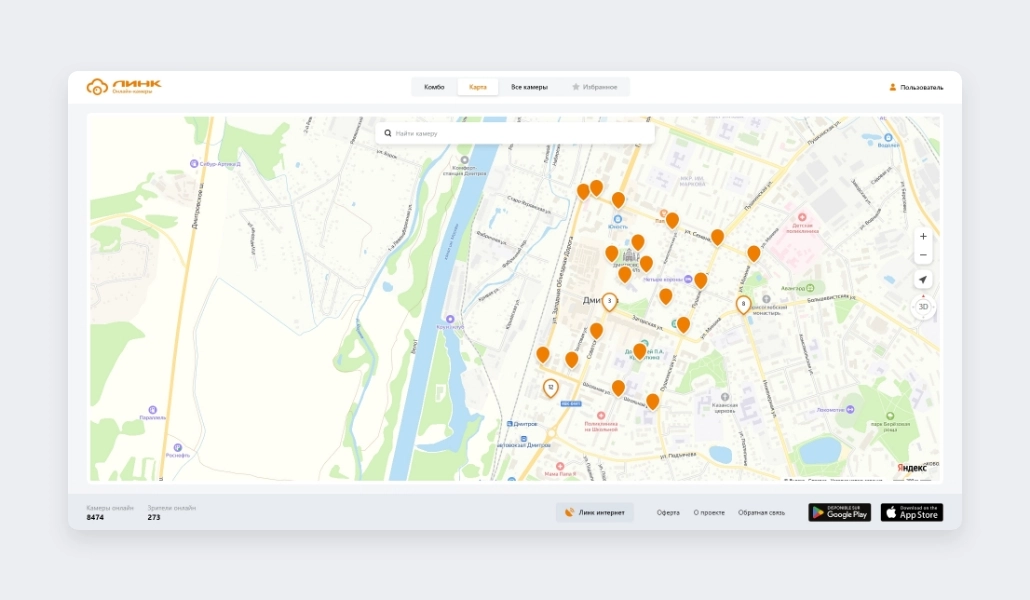Open the Пользователь account menu
This screenshot has width=1030, height=600.
tap(916, 87)
